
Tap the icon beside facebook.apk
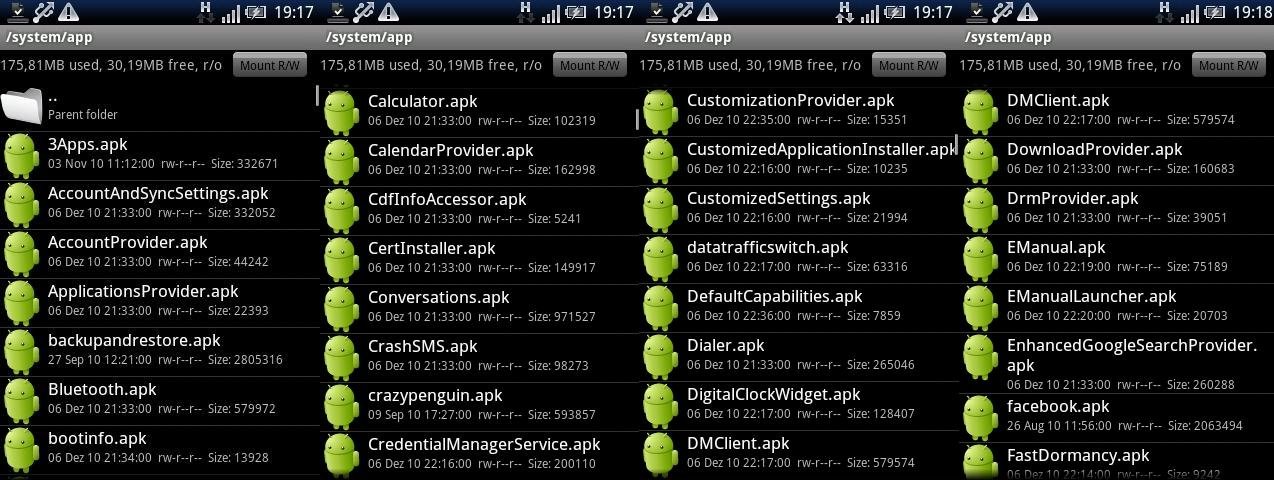[x=981, y=416]
